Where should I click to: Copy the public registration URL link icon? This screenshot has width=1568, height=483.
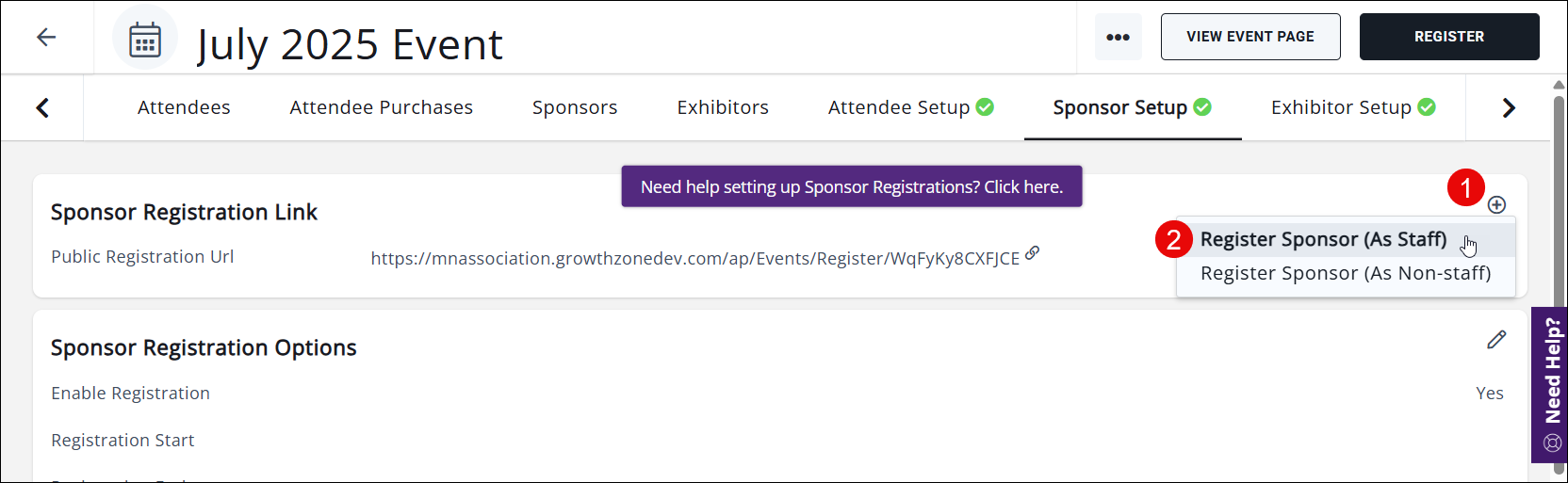1033,252
